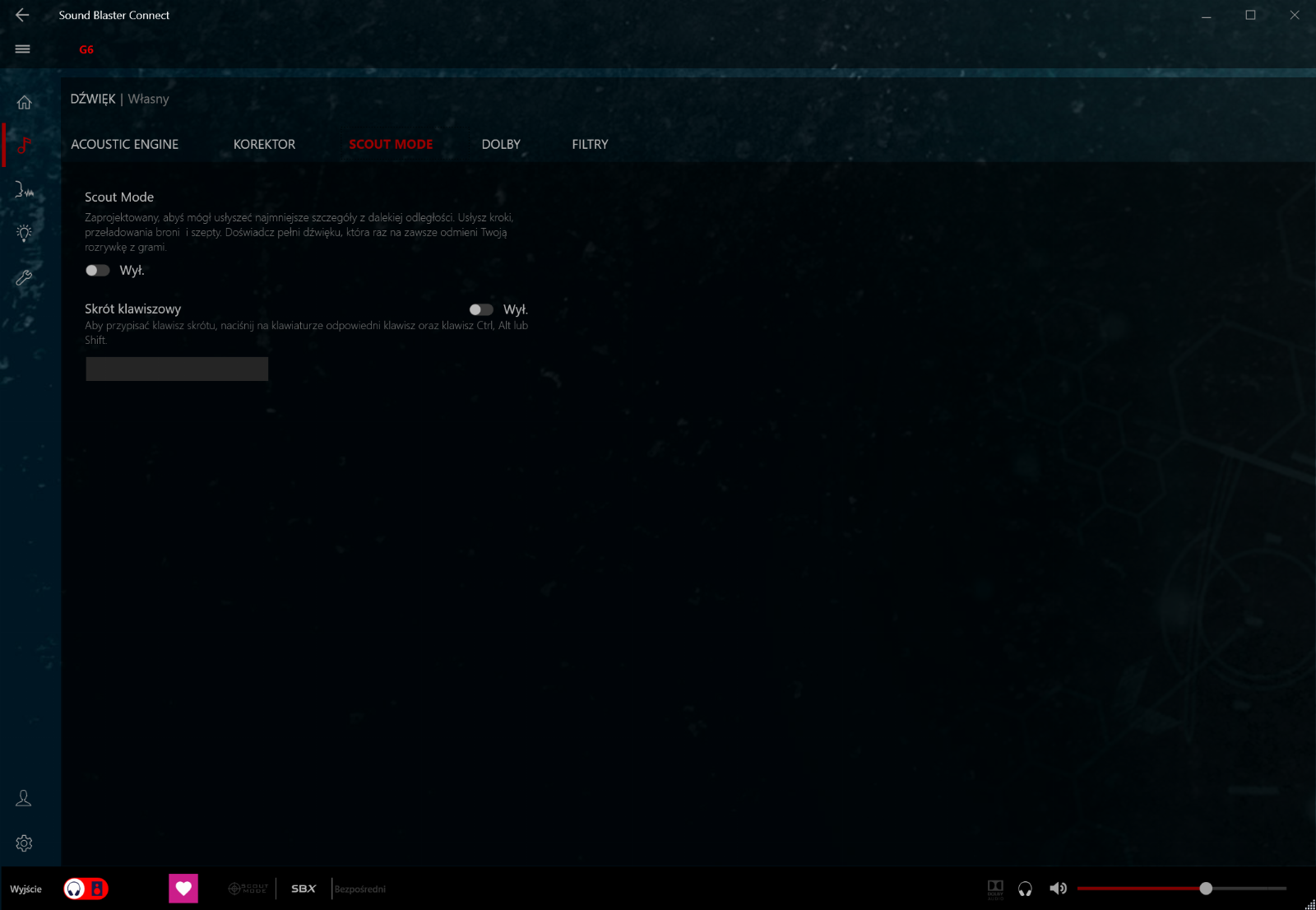This screenshot has height=910, width=1316.
Task: Click the Dolby Audio status icon
Action: tap(995, 889)
